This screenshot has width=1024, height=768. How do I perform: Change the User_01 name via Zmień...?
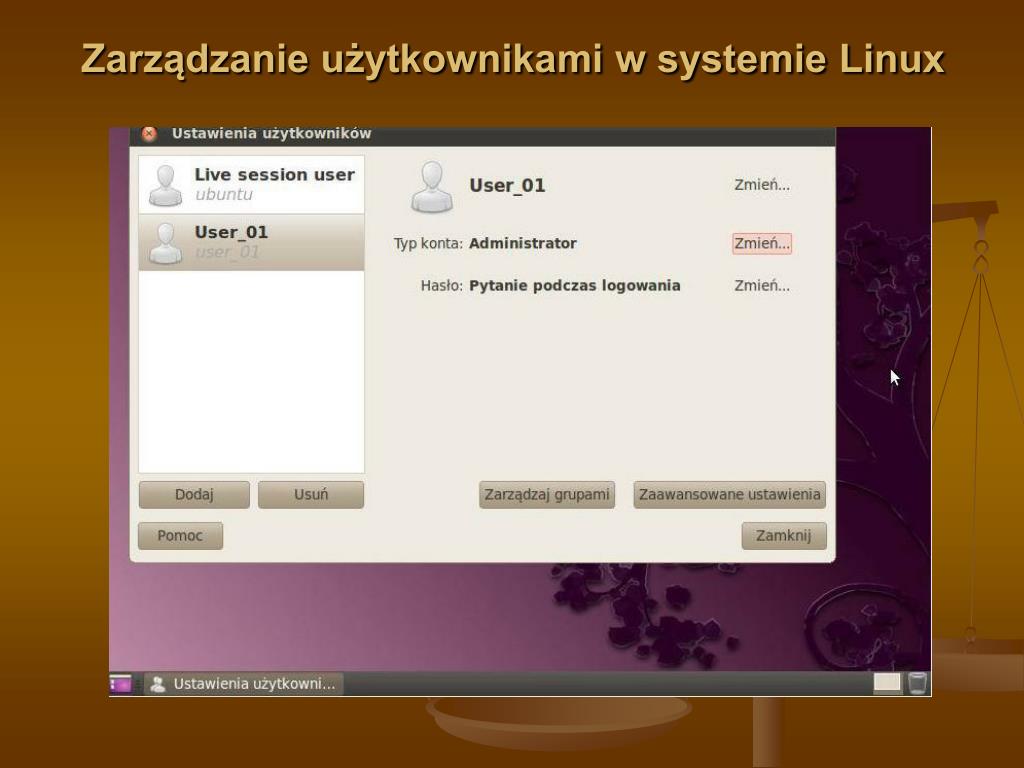click(761, 185)
